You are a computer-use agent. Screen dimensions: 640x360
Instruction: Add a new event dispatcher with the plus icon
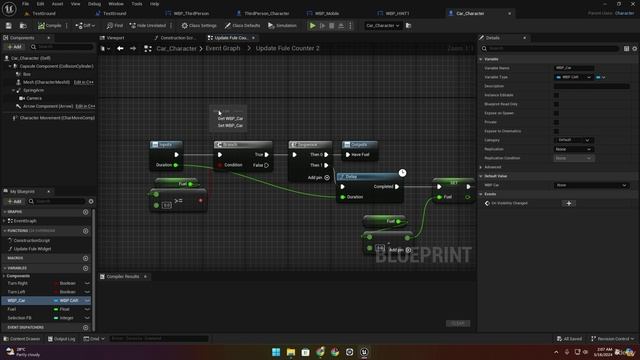point(85,327)
